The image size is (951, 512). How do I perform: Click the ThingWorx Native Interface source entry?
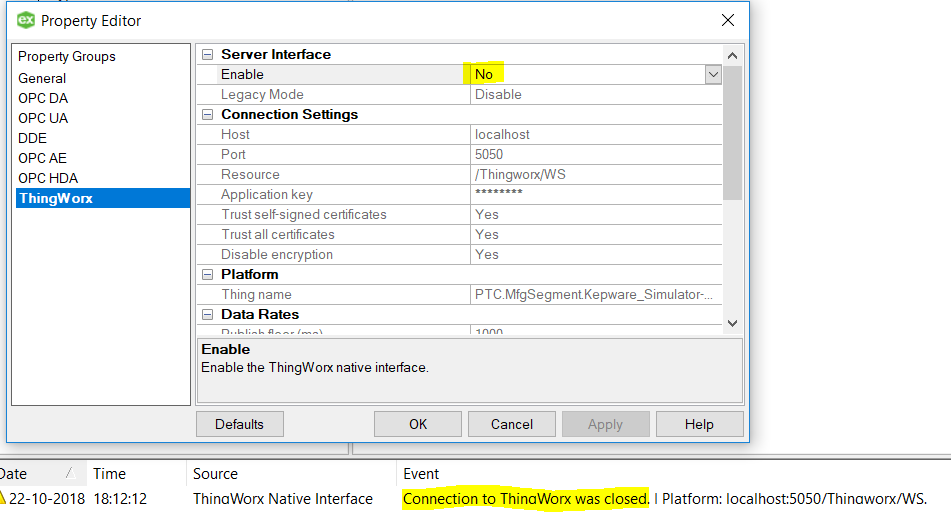click(x=283, y=499)
